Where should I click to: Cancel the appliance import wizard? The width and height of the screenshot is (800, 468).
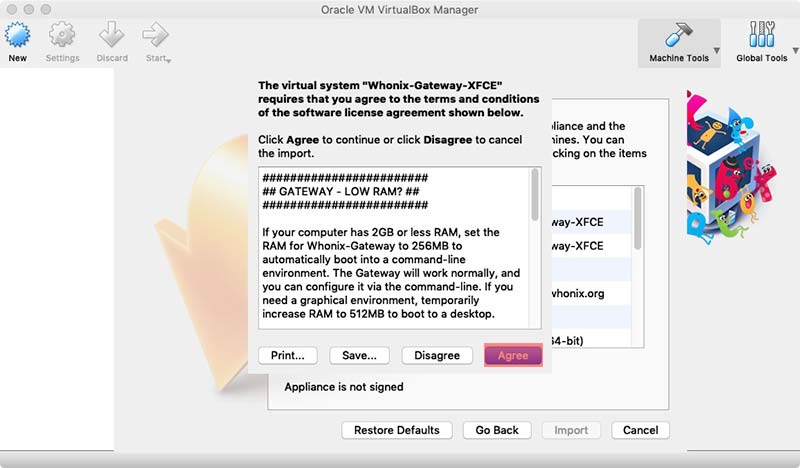[x=640, y=430]
